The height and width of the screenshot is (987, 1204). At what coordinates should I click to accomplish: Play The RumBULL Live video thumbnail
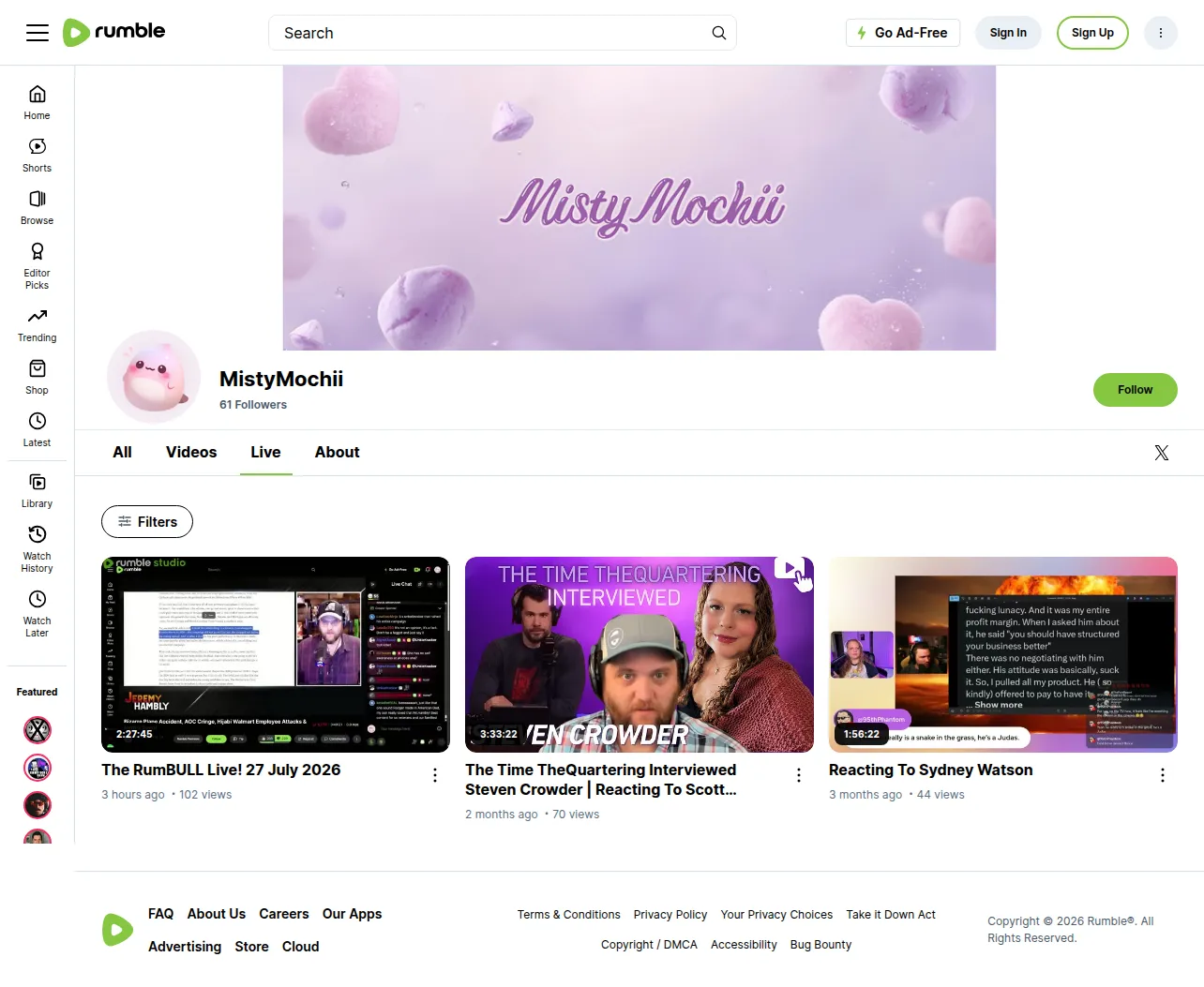(276, 655)
